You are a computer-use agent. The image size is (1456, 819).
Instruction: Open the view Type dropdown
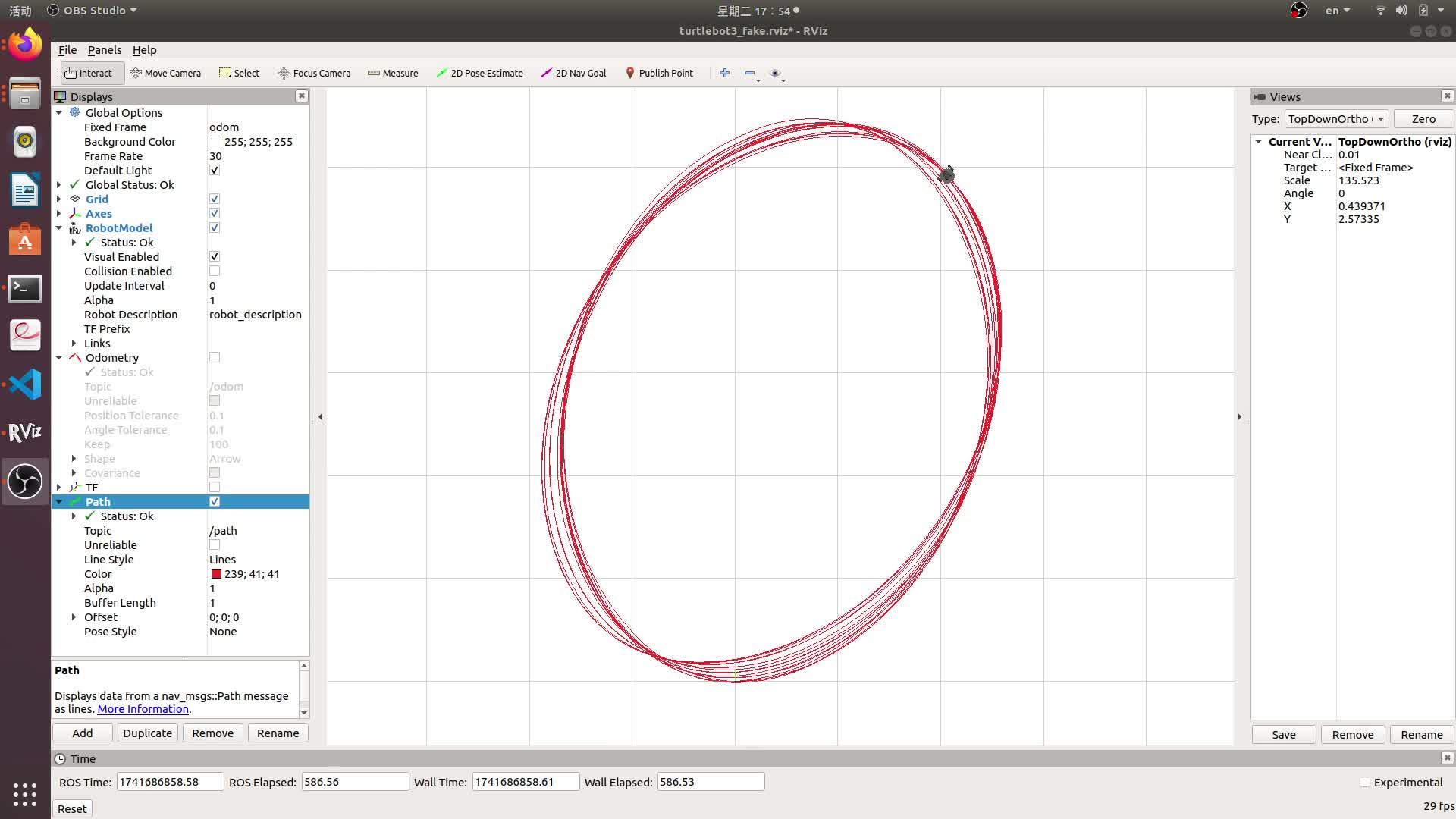[1336, 119]
